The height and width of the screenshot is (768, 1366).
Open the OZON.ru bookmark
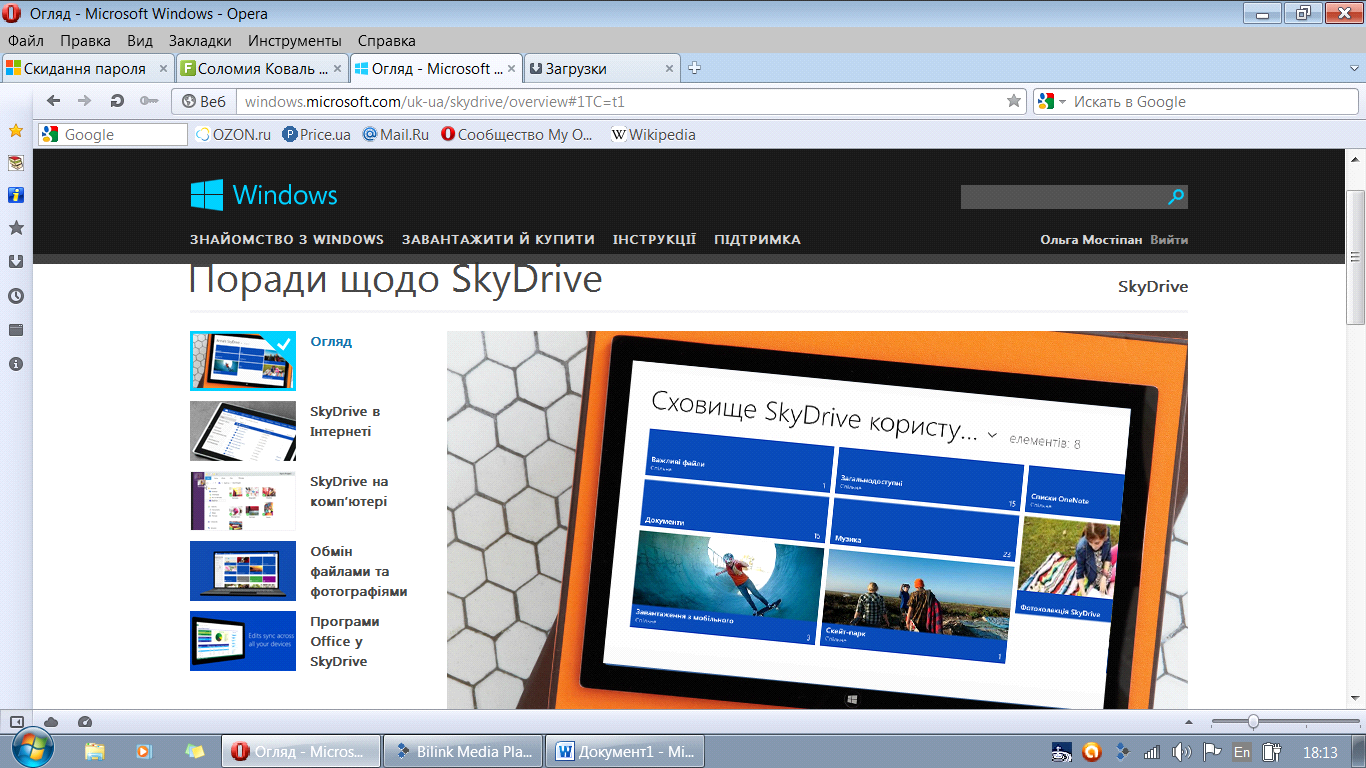click(x=233, y=134)
